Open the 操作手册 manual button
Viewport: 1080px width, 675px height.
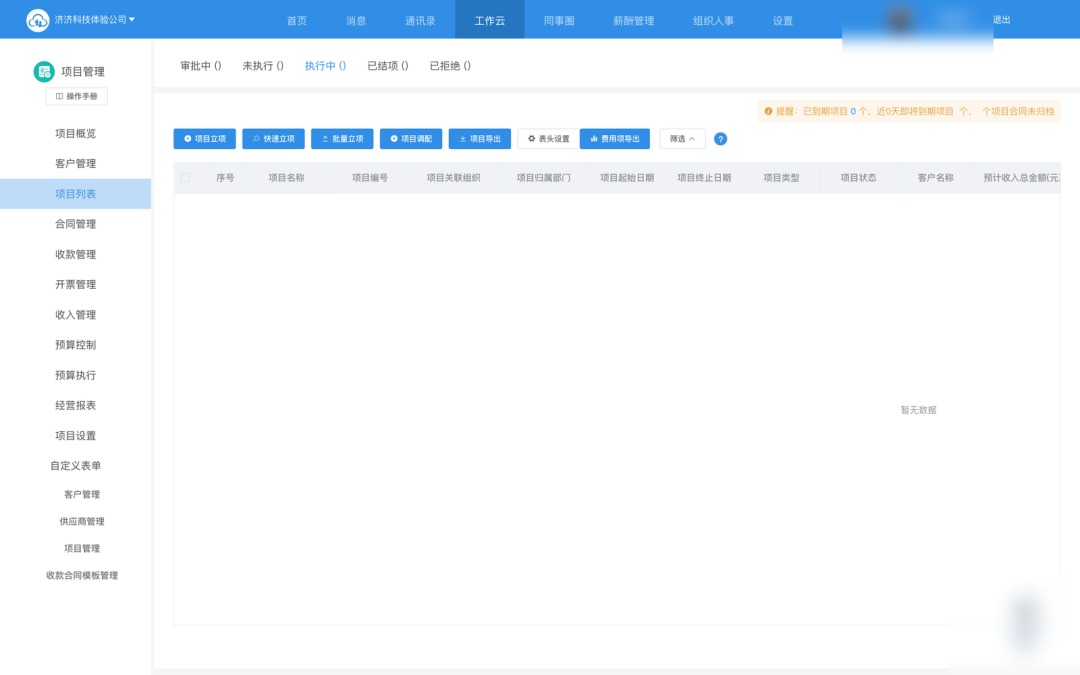pos(76,96)
